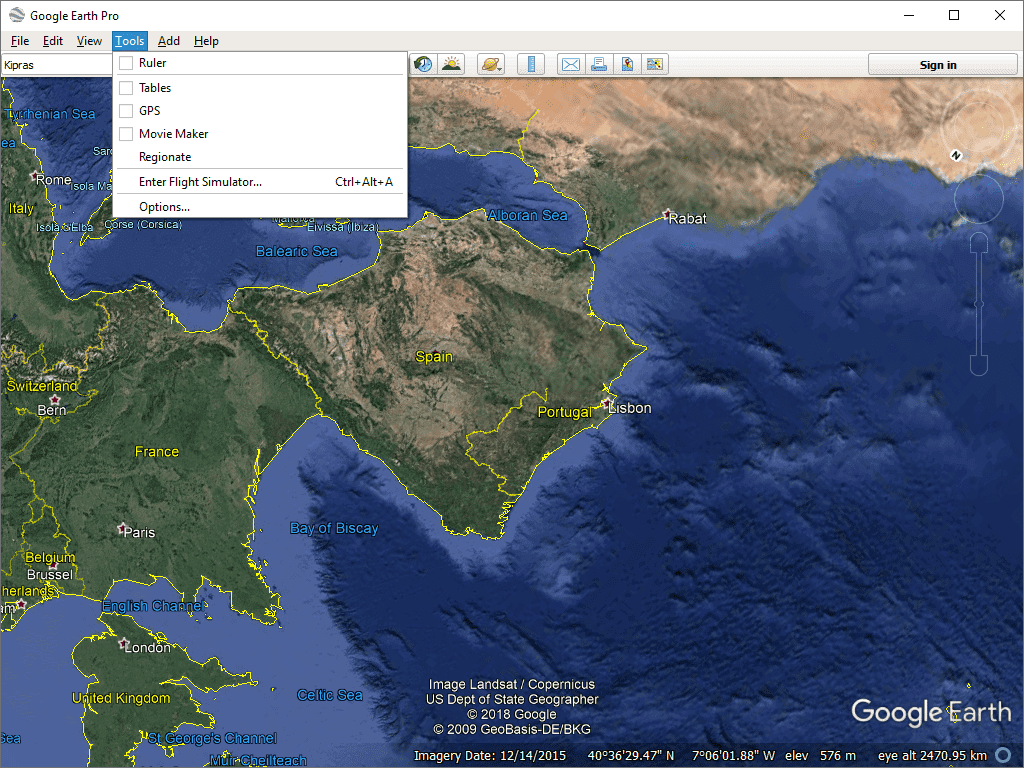Viewport: 1024px width, 768px height.
Task: Click the Alboran Sea label
Action: tap(528, 215)
